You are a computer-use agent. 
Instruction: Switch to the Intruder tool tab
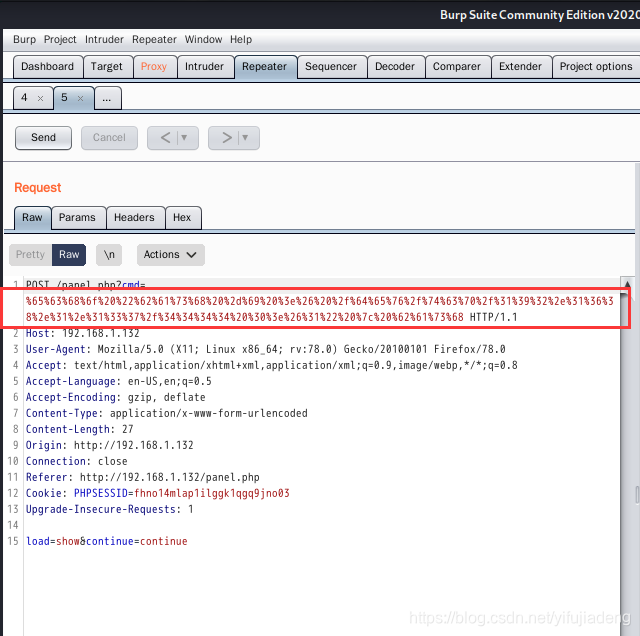pyautogui.click(x=205, y=67)
